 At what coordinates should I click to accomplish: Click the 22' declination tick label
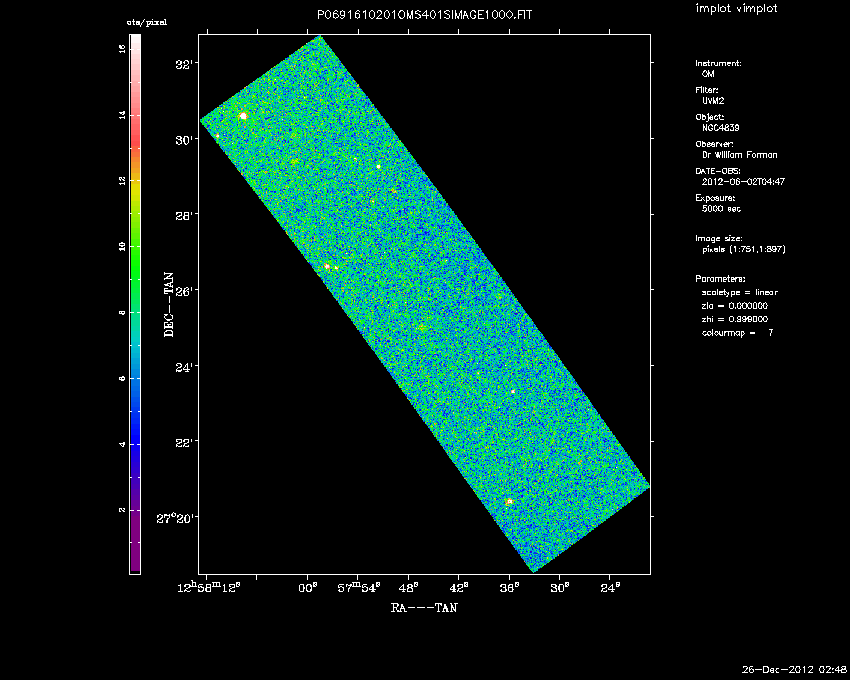click(184, 442)
